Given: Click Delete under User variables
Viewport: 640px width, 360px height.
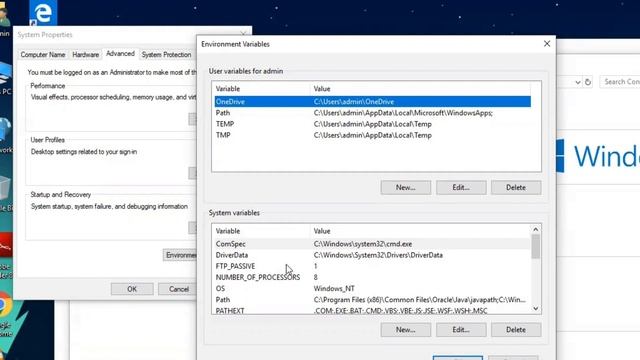Looking at the screenshot, I should pyautogui.click(x=516, y=187).
